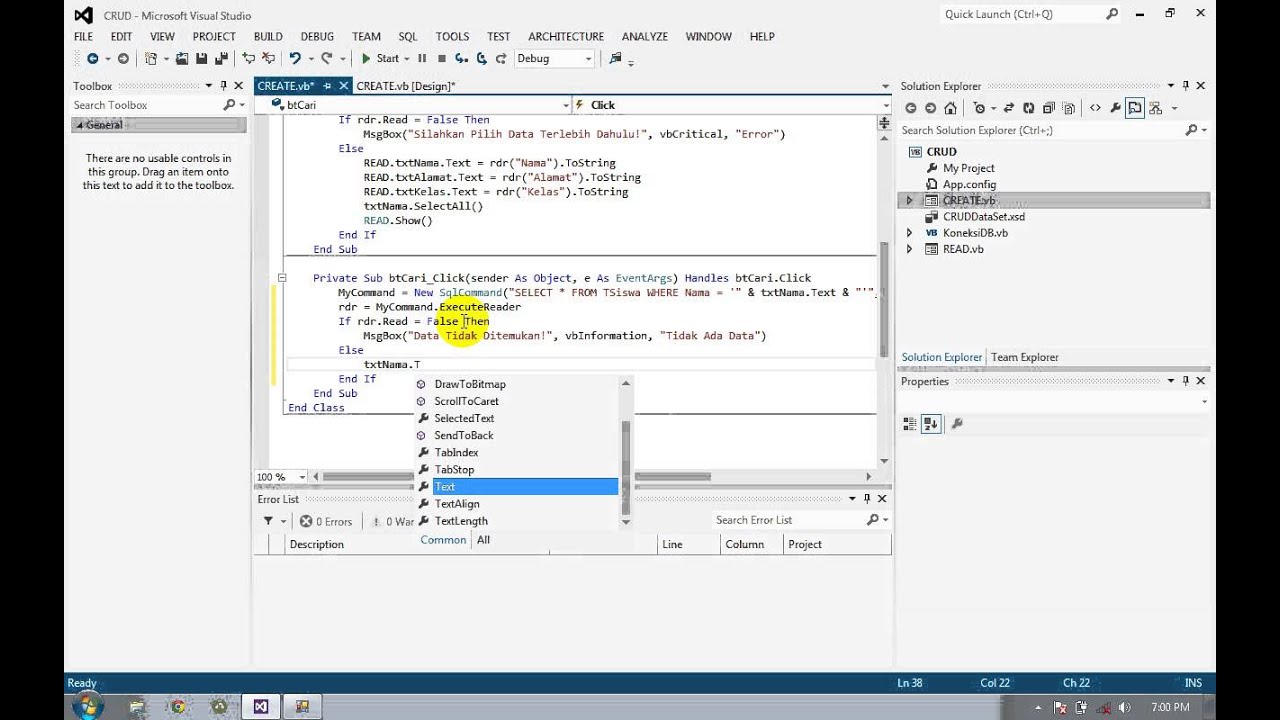This screenshot has height=720, width=1280.
Task: Expand the READ.vb tree node
Action: click(909, 249)
